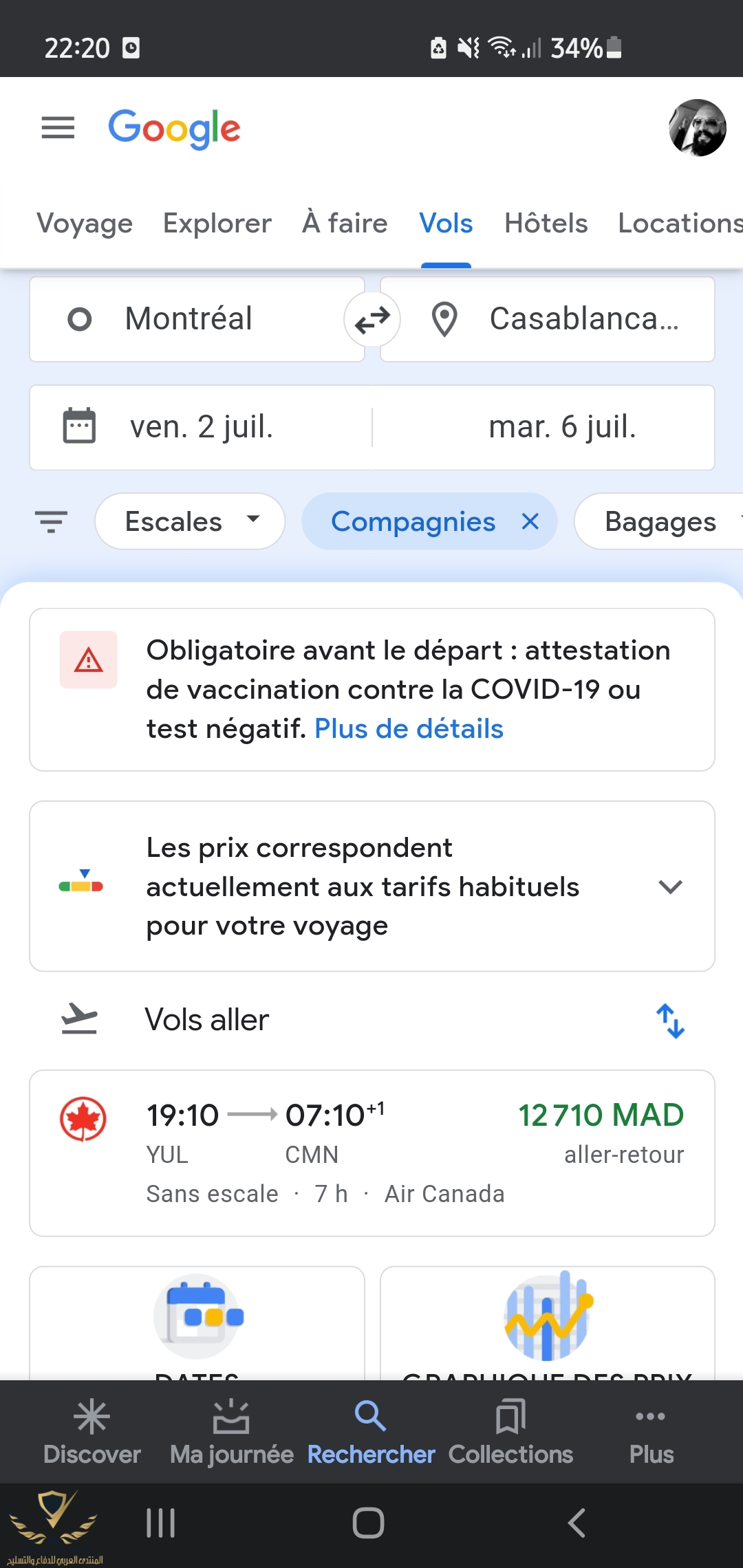743x1568 pixels.
Task: Switch to the Hôtels tab
Action: pyautogui.click(x=546, y=224)
